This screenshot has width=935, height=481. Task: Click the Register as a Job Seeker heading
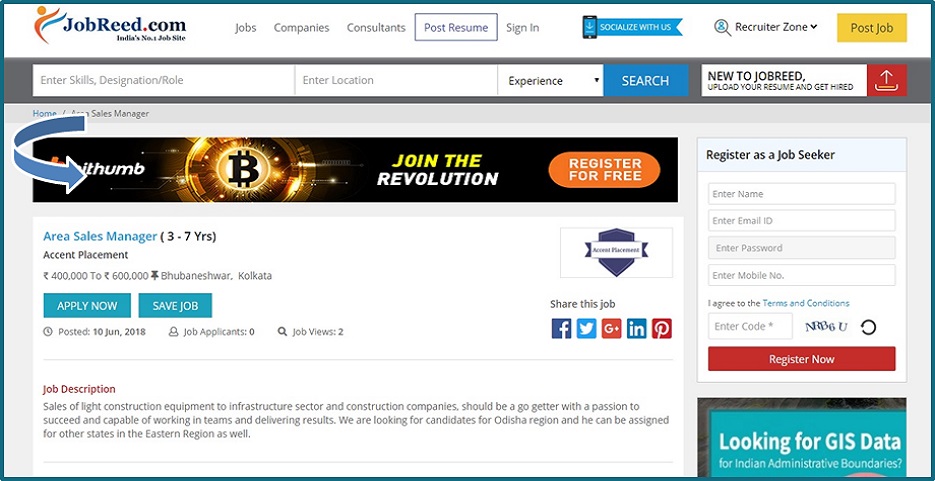click(770, 155)
